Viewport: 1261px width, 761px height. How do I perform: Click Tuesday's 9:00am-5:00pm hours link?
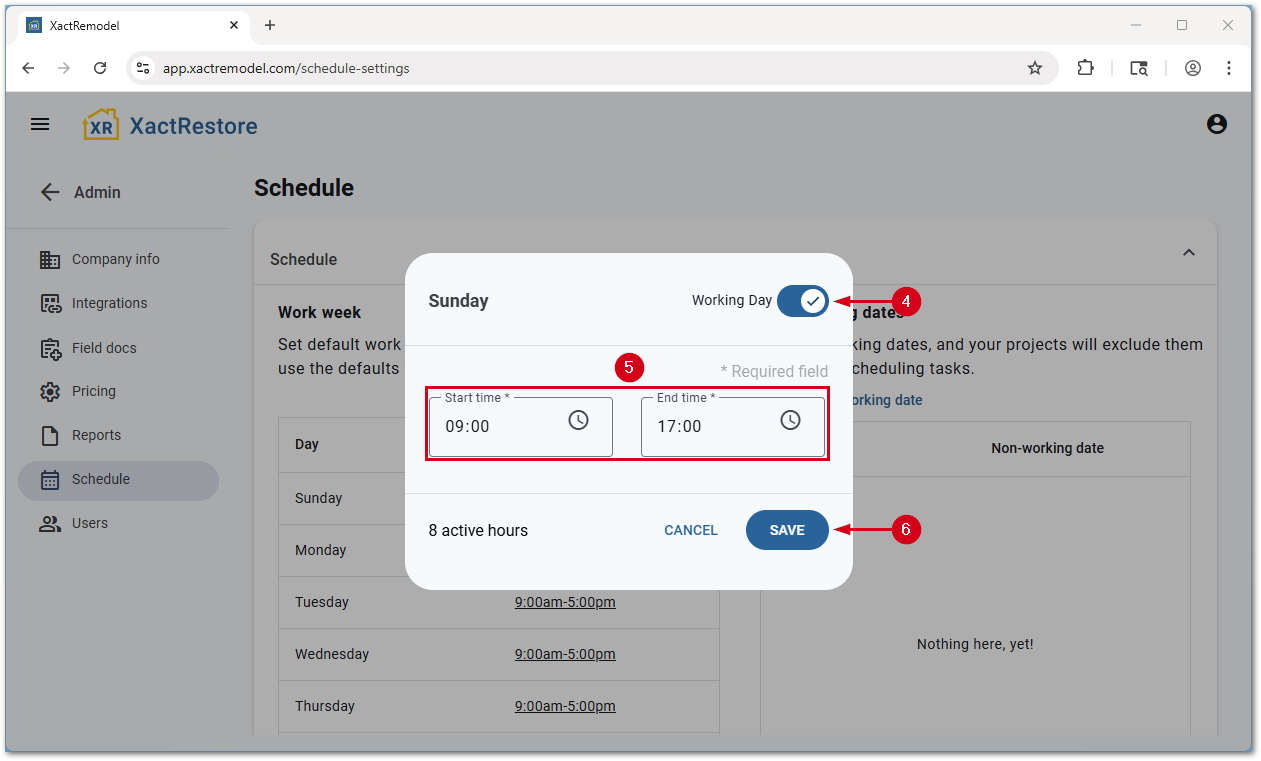tap(565, 602)
